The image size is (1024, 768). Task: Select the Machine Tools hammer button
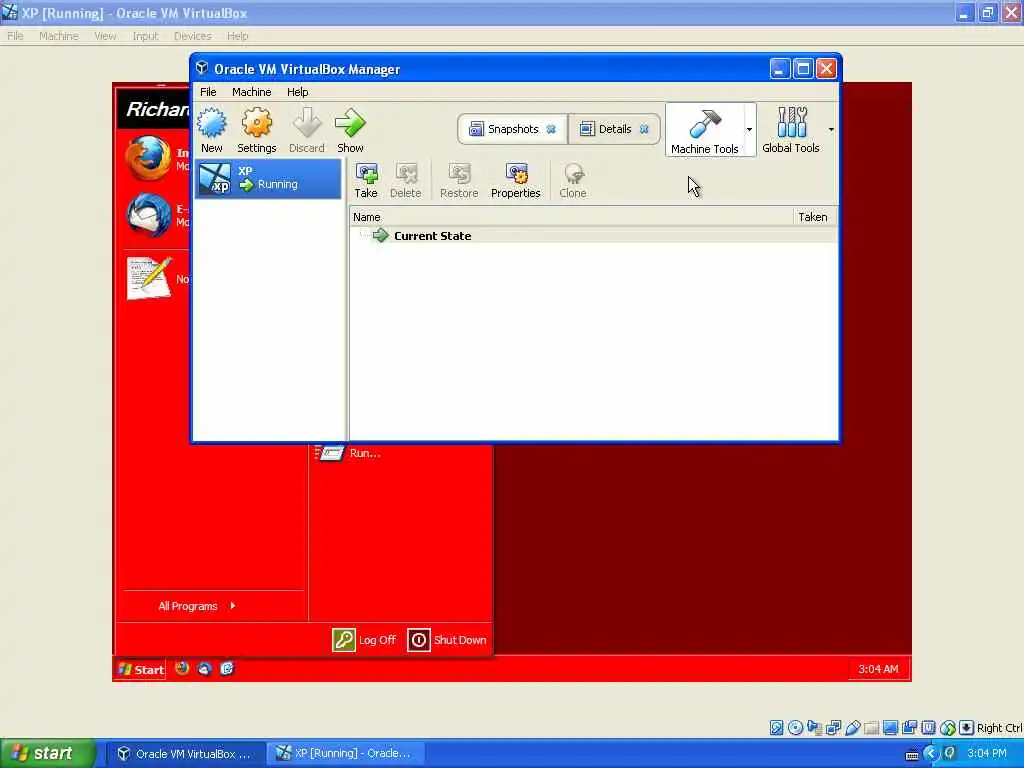click(704, 130)
